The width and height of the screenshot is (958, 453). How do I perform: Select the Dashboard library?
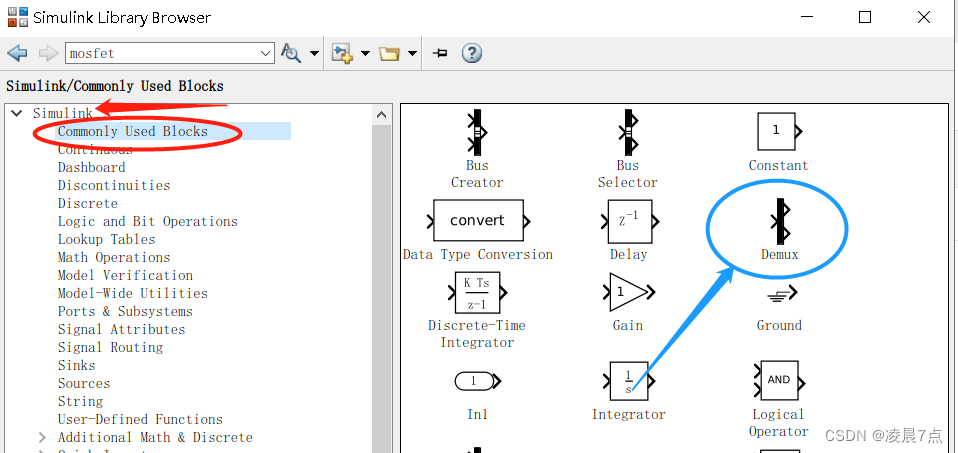tap(92, 168)
